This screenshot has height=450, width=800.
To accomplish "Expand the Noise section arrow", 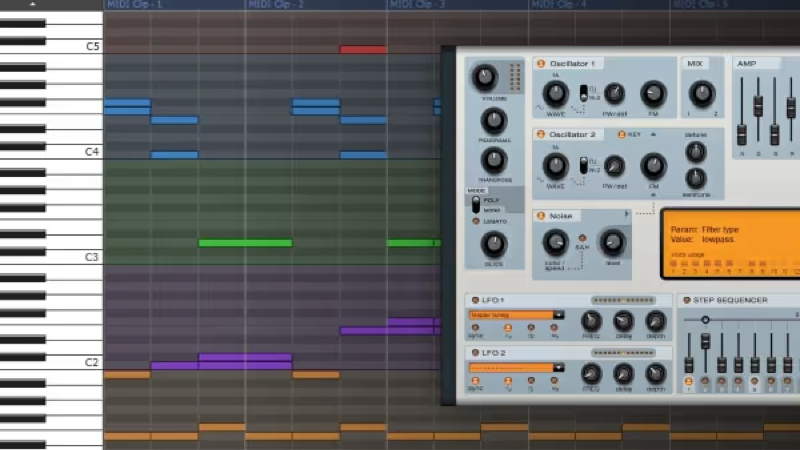I will point(627,214).
